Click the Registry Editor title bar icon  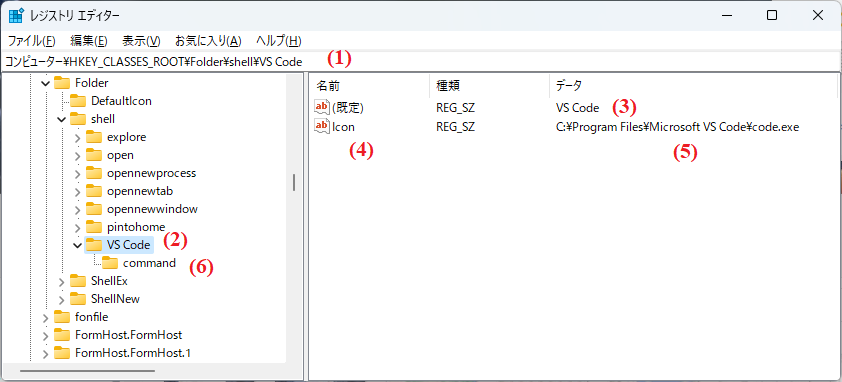[x=16, y=16]
